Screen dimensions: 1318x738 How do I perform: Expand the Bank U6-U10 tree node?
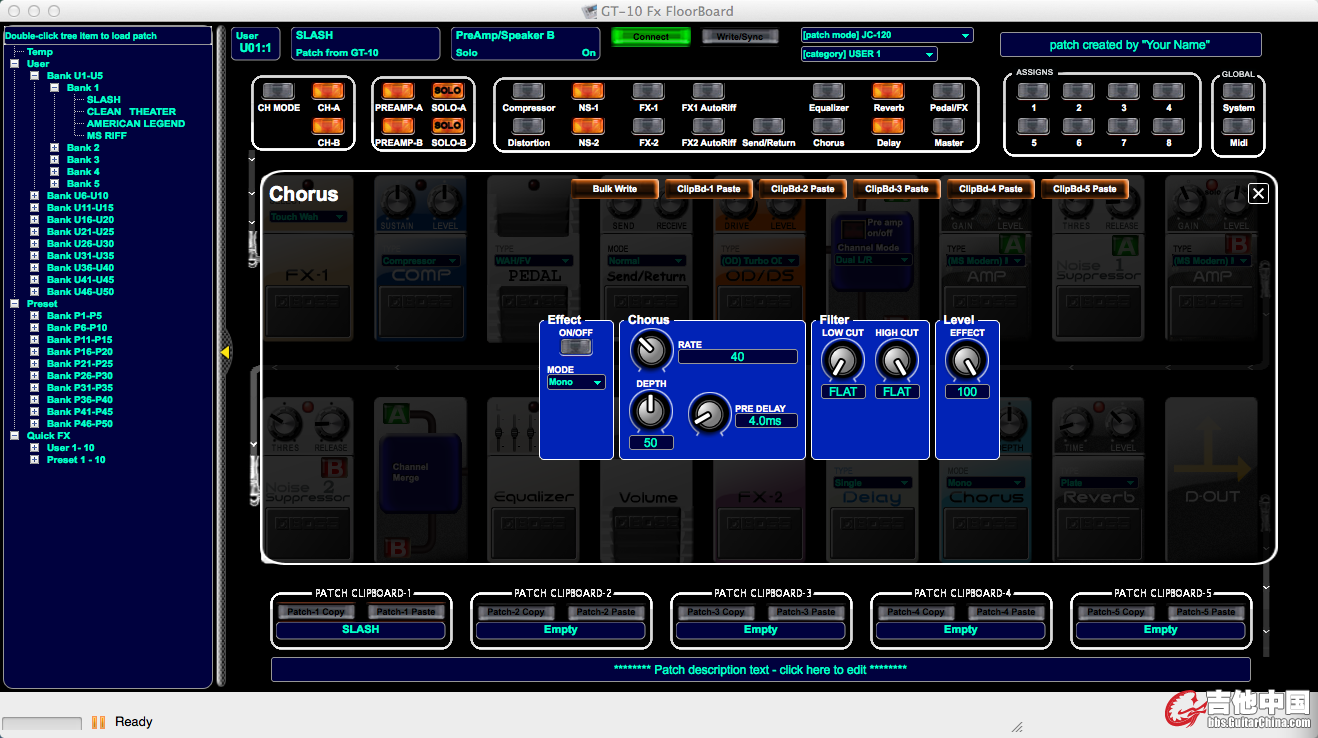pyautogui.click(x=35, y=196)
